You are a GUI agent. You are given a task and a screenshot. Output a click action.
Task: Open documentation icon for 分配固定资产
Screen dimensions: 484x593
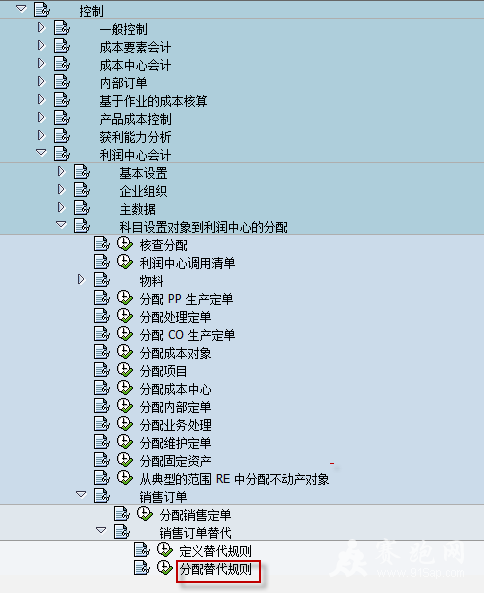pyautogui.click(x=102, y=460)
